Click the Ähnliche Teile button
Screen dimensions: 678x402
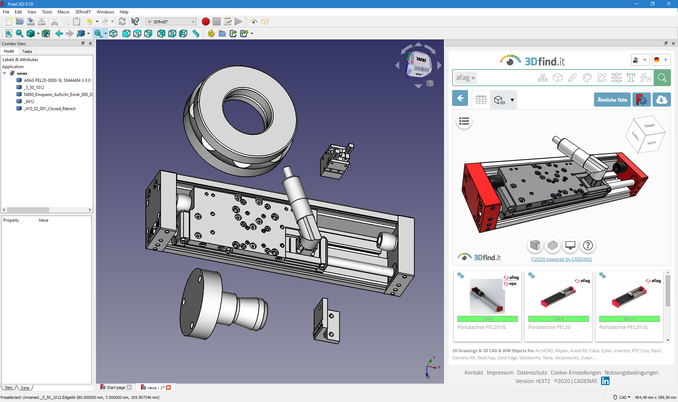(x=612, y=99)
